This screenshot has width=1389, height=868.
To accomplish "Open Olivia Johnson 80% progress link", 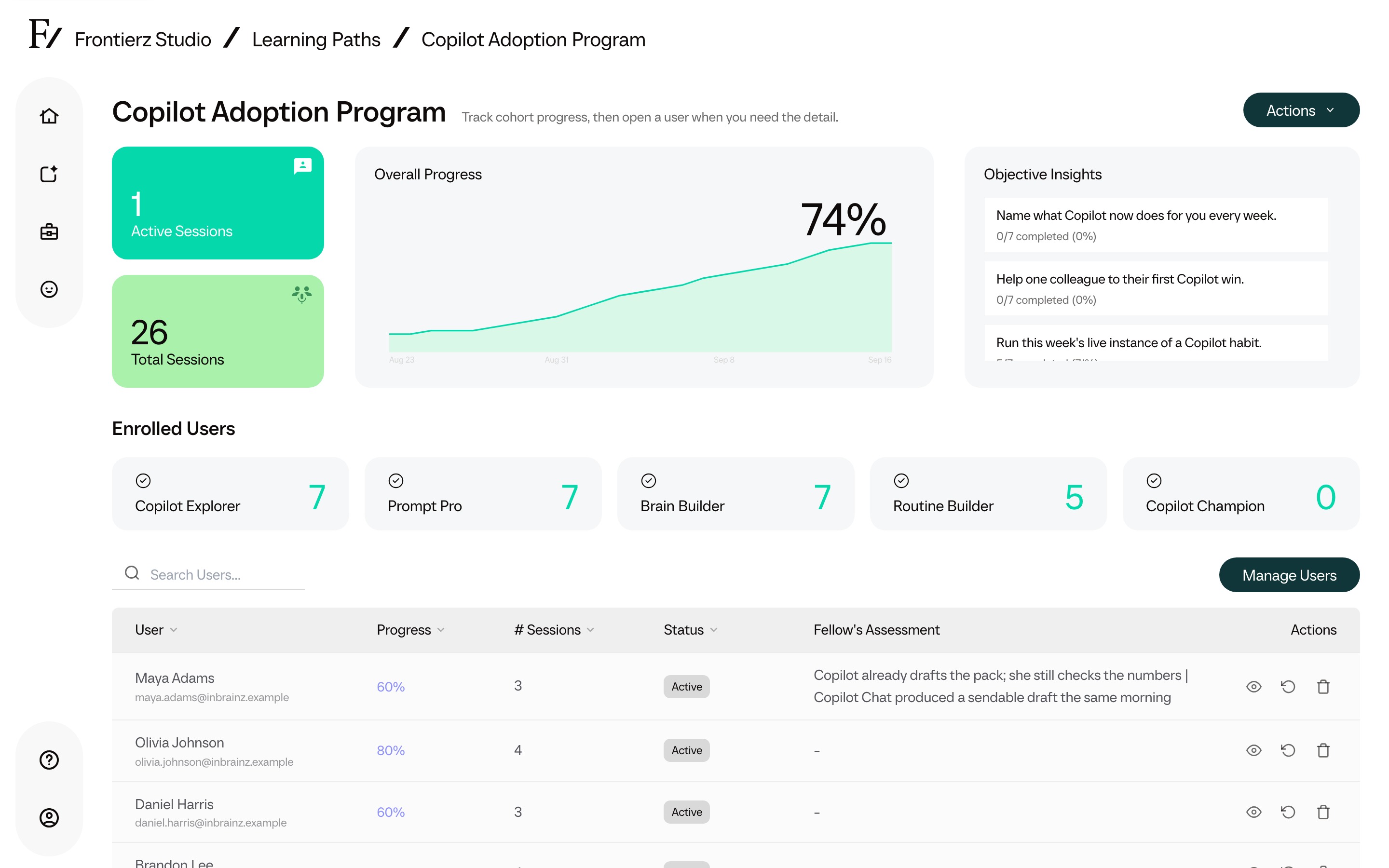I will pyautogui.click(x=390, y=750).
